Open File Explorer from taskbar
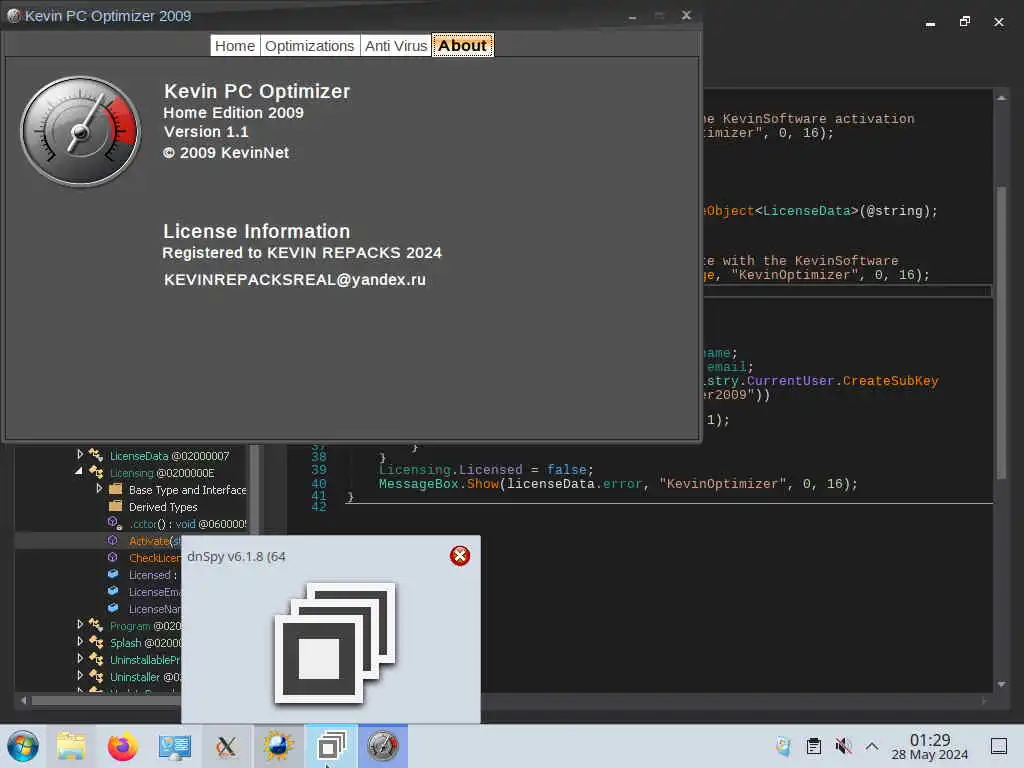This screenshot has height=768, width=1024. coord(71,746)
